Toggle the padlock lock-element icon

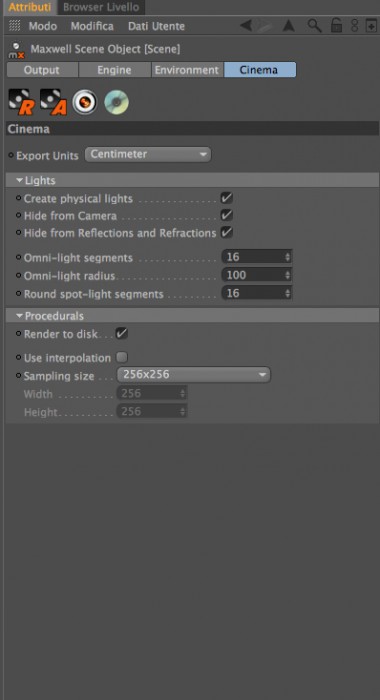coord(336,25)
